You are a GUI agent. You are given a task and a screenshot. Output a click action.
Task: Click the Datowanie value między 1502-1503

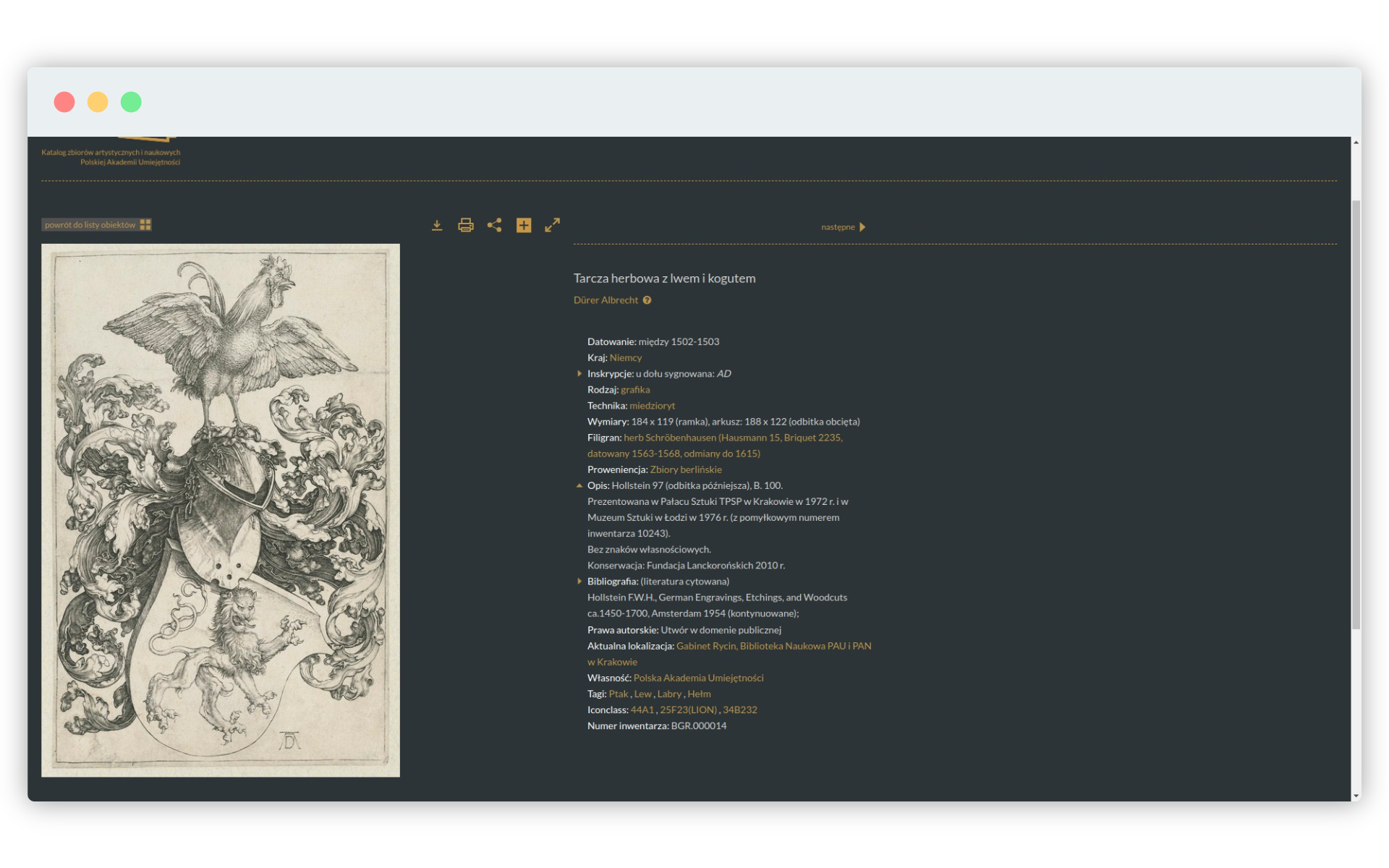point(679,342)
